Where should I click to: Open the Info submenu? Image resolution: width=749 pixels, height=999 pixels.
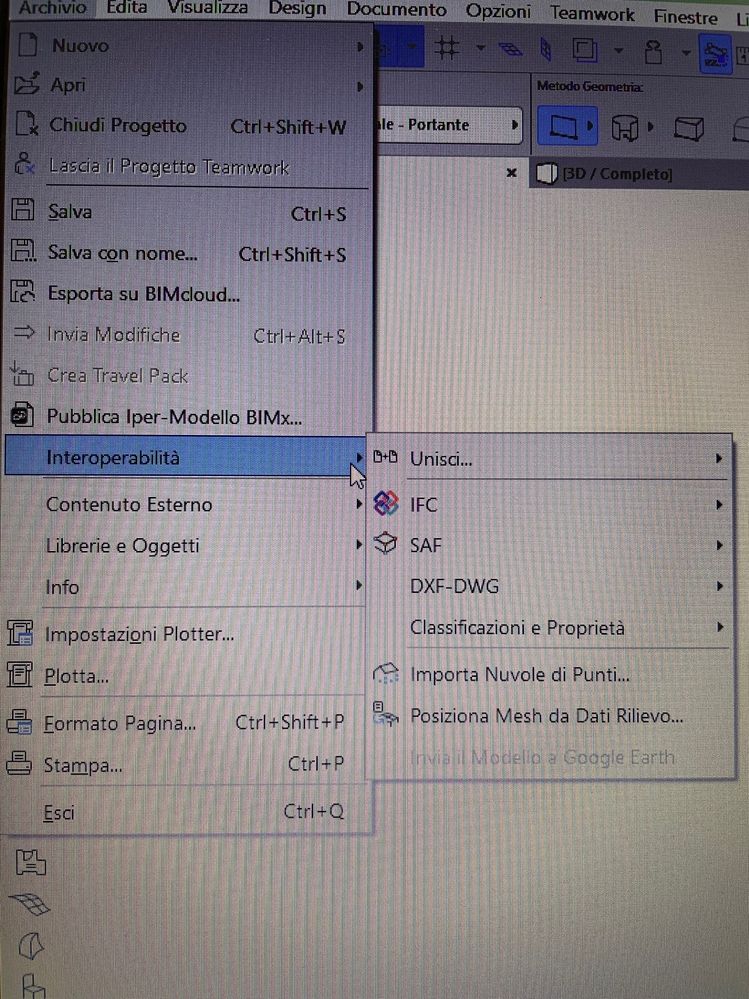186,587
